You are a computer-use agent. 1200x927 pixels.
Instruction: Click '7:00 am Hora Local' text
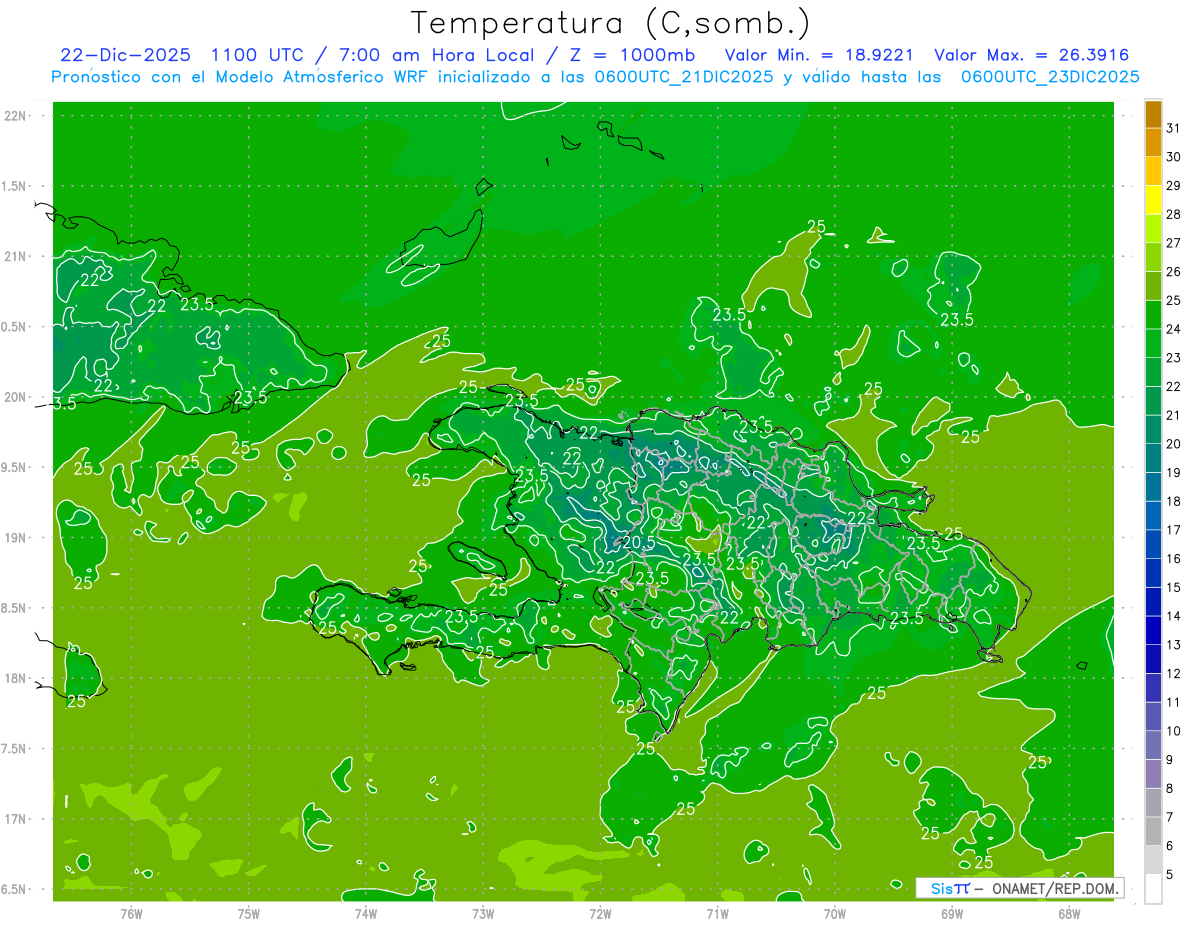point(436,55)
